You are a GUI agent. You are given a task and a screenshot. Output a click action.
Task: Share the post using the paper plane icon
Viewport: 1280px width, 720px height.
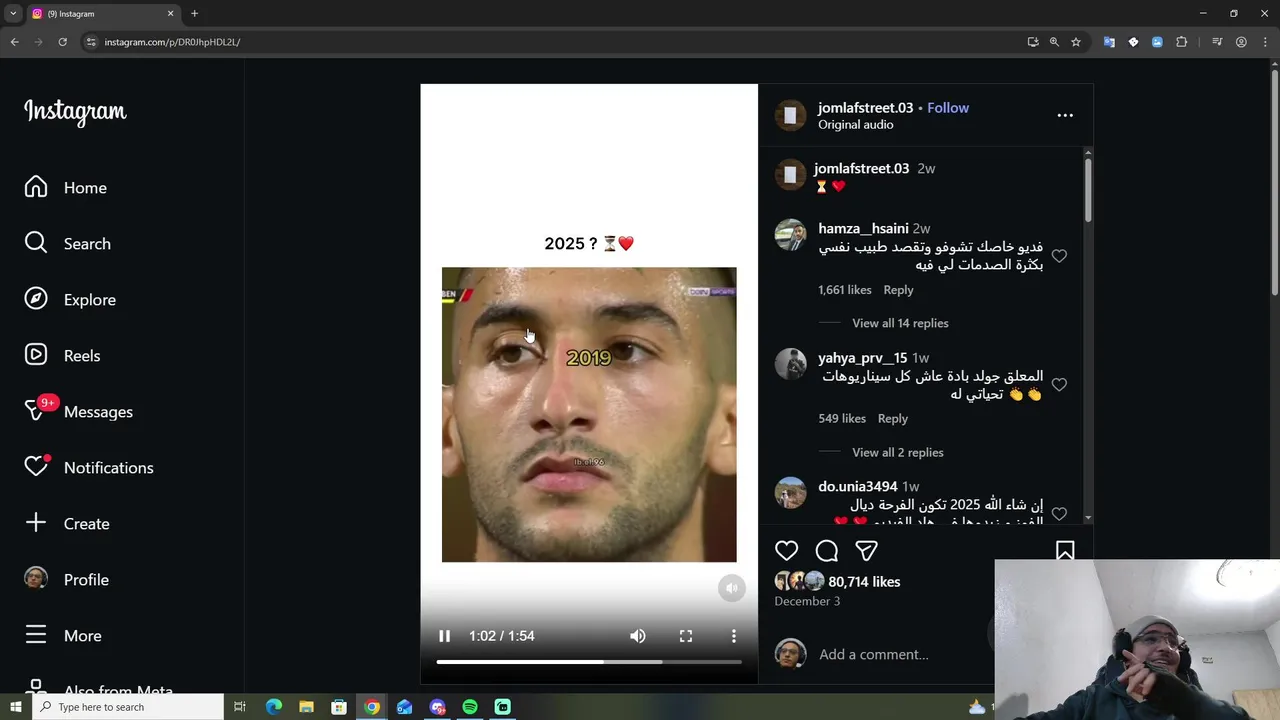tap(866, 551)
